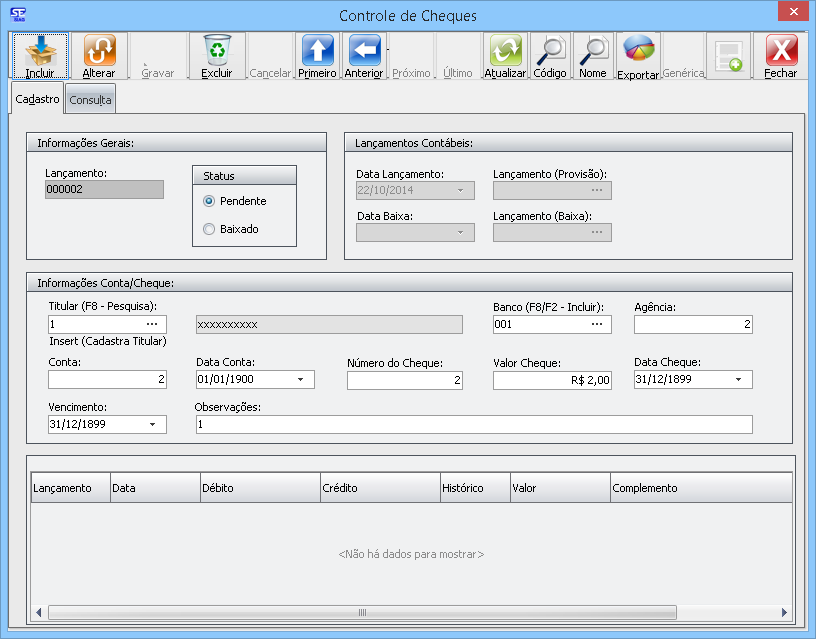Open the Data Conta date dropdown

301,380
